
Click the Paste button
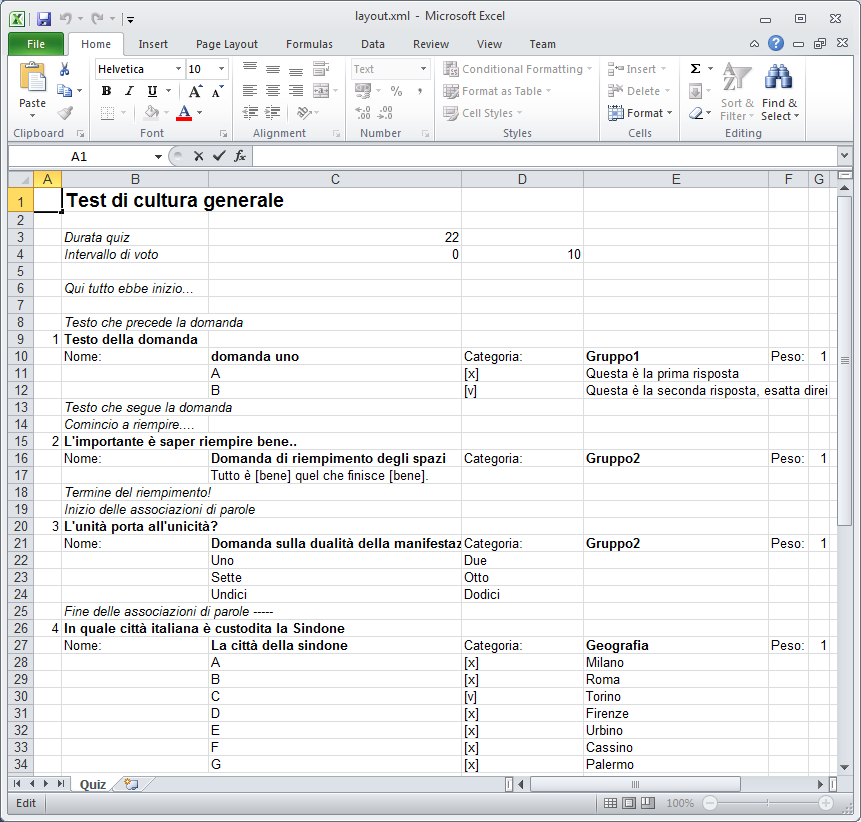[33, 88]
